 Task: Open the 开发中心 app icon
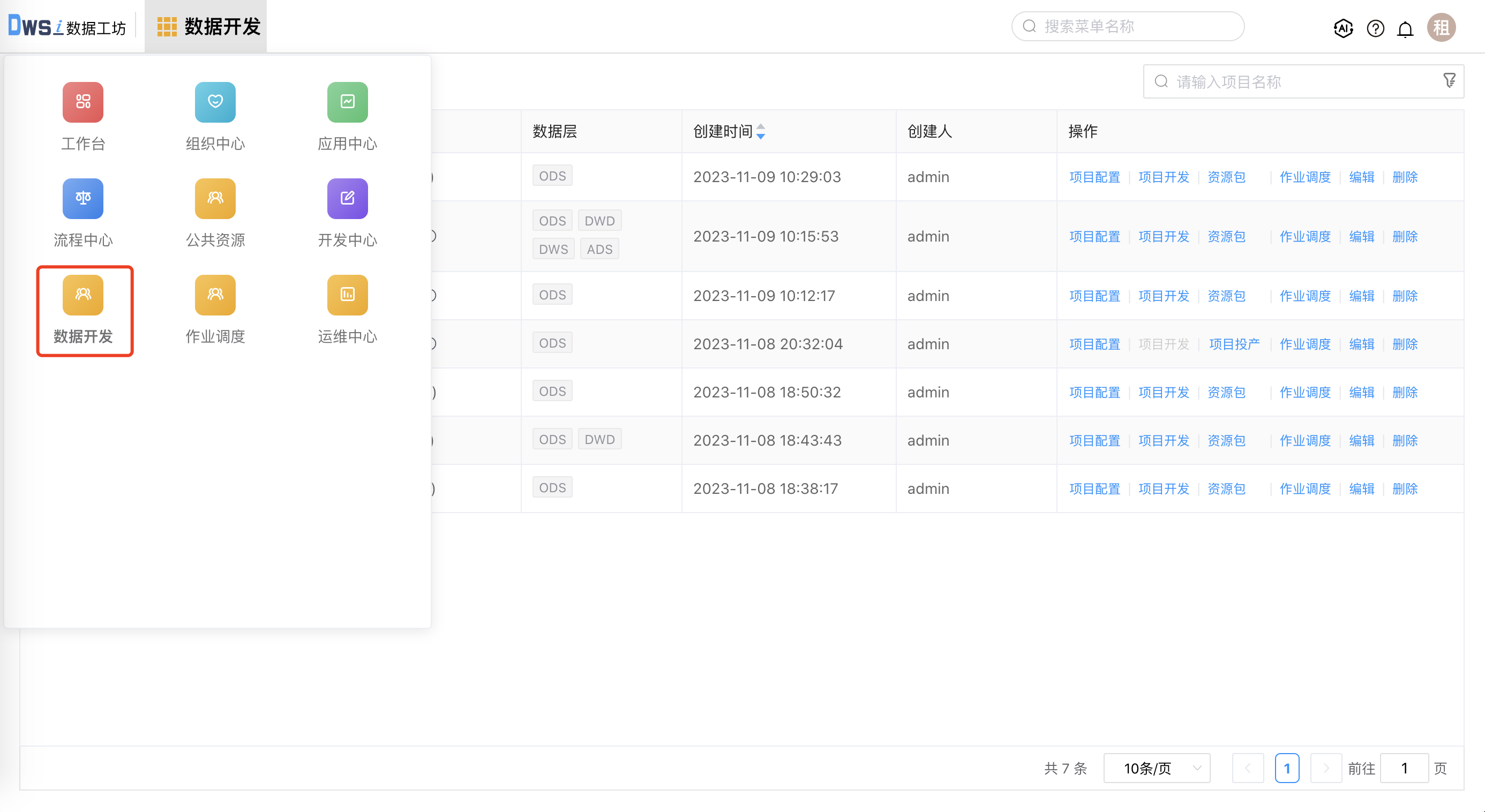347,199
